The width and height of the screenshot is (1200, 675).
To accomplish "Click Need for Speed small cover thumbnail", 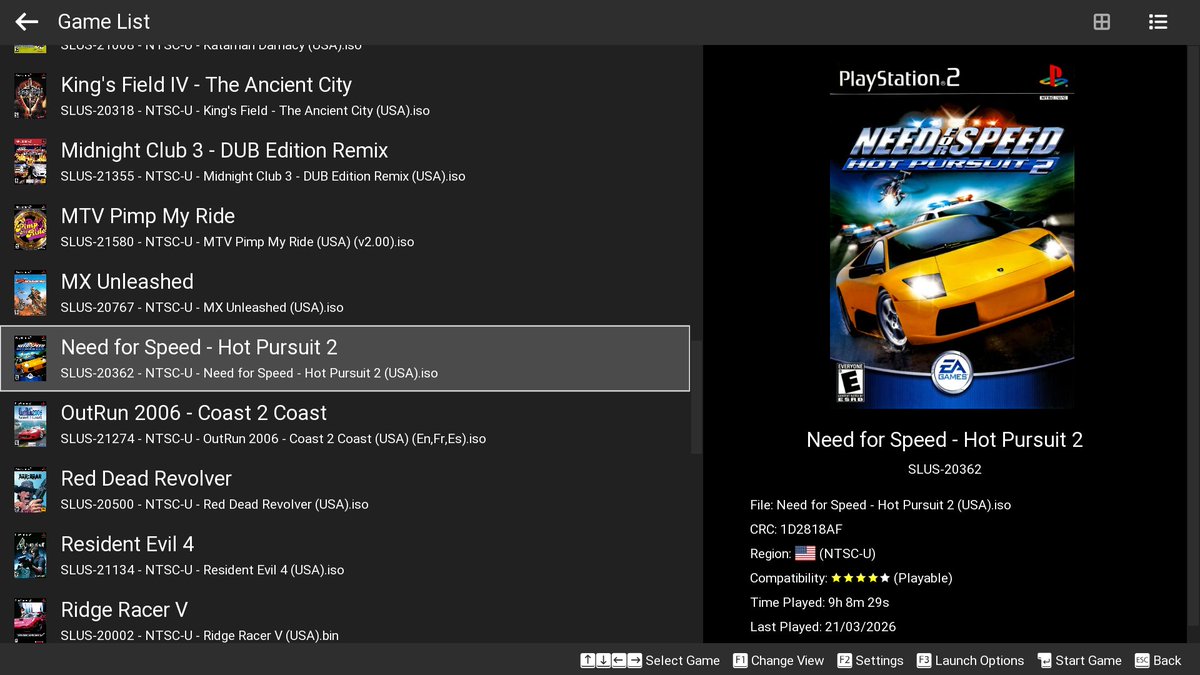I will point(30,359).
